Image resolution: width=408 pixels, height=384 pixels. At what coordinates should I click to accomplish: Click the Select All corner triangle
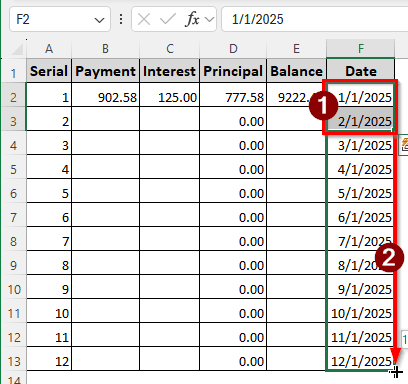[17, 50]
